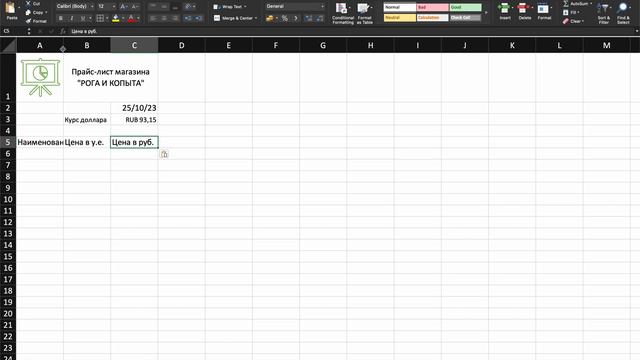
Task: Increase decimal places
Action: coord(309,18)
